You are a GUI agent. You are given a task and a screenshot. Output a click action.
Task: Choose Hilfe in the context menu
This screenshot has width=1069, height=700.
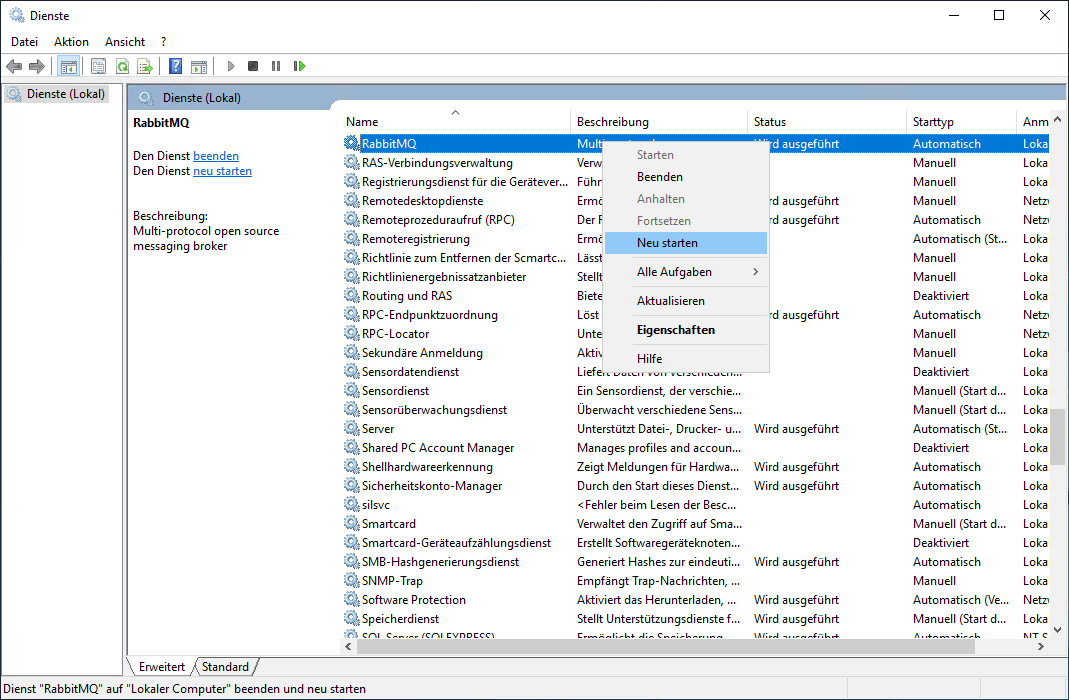tap(687, 359)
